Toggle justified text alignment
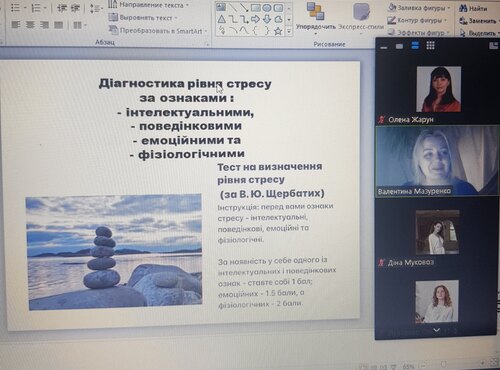The image size is (500, 370). click(59, 25)
